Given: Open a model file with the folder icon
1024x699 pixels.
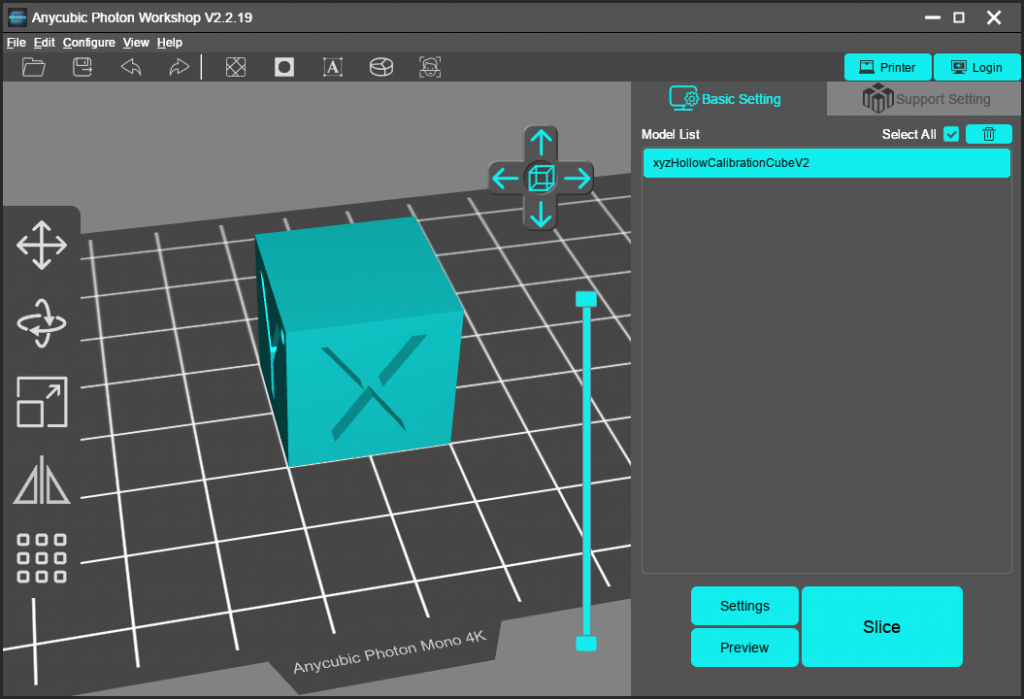Looking at the screenshot, I should [33, 67].
